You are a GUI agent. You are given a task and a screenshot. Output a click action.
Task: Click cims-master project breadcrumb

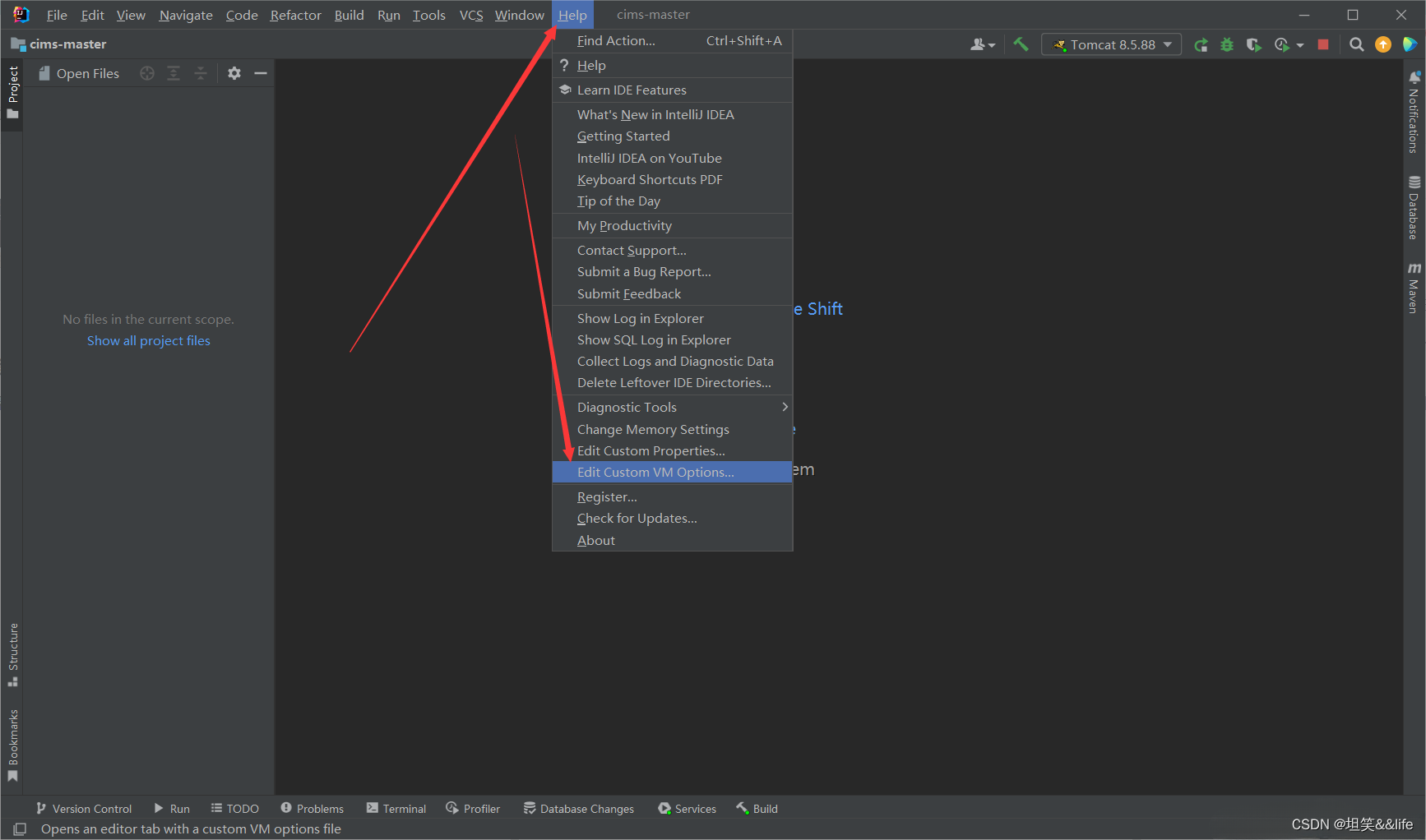[59, 44]
